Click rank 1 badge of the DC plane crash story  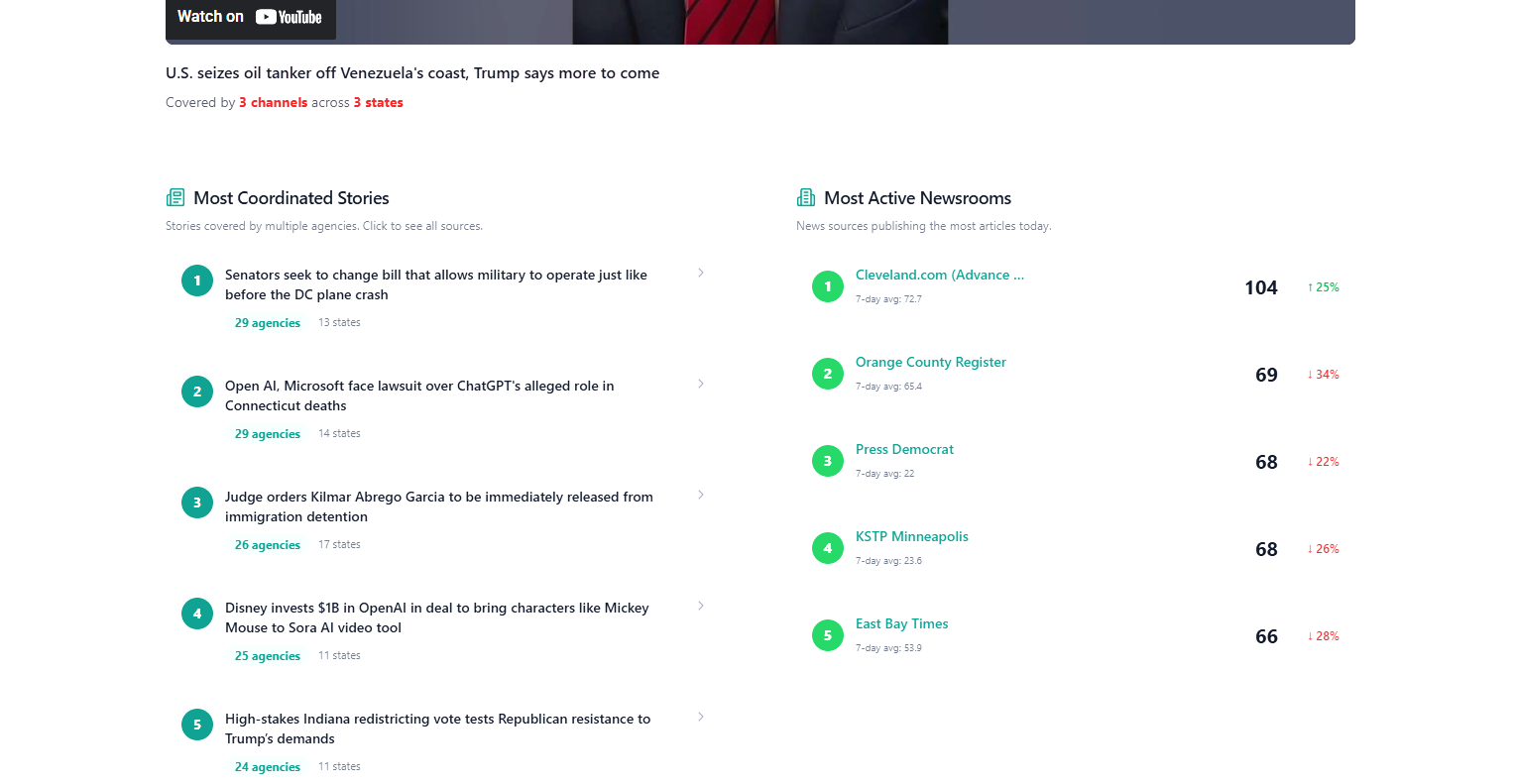(197, 280)
